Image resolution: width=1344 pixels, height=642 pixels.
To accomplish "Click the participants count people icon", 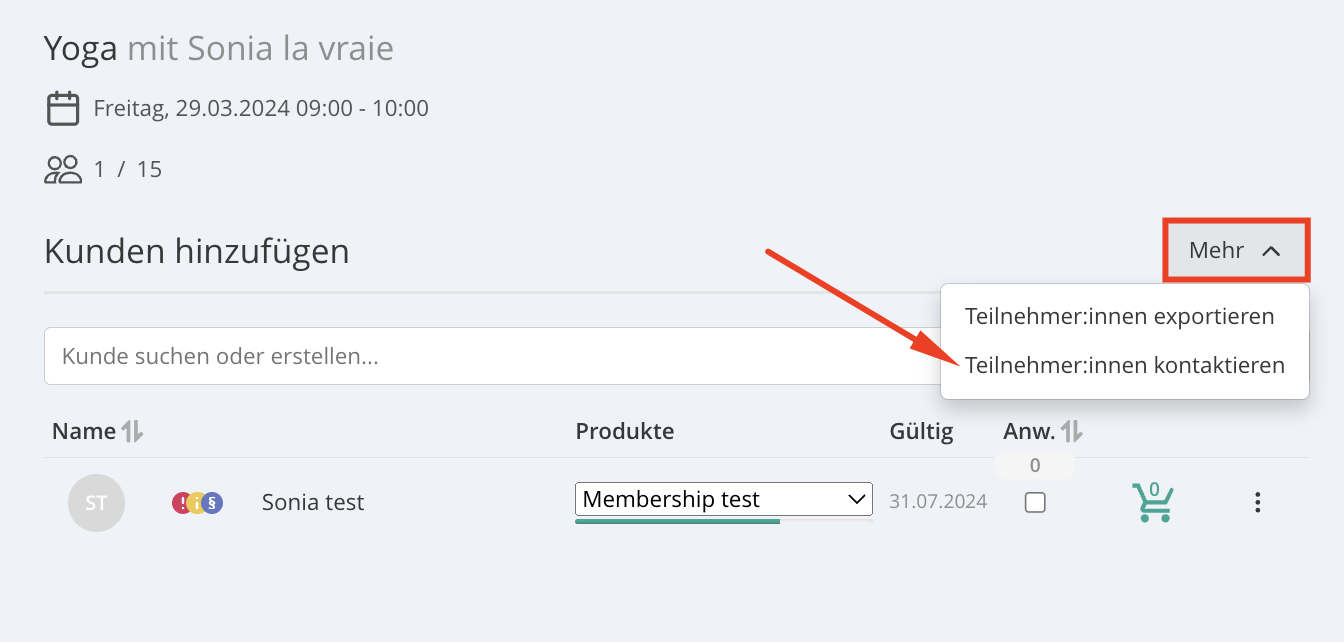I will 63,169.
